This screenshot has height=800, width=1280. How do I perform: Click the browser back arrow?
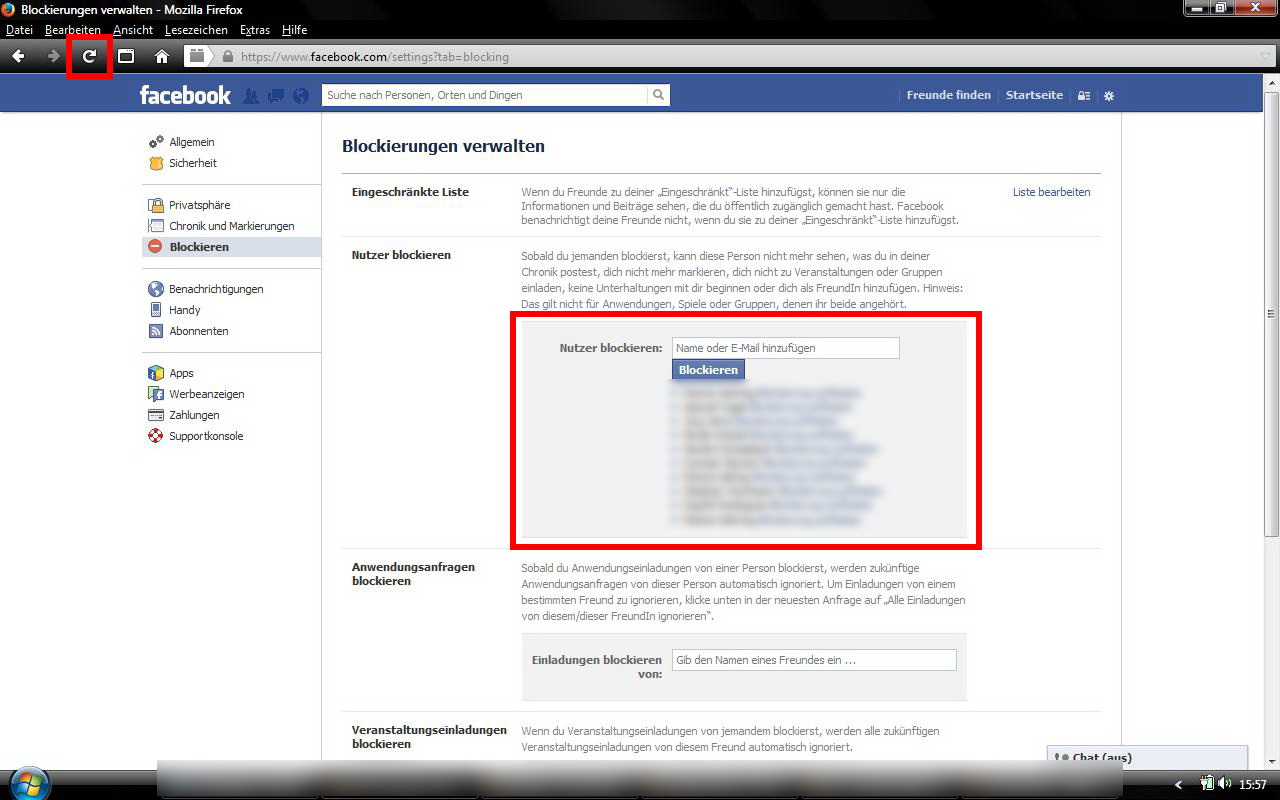[x=18, y=56]
